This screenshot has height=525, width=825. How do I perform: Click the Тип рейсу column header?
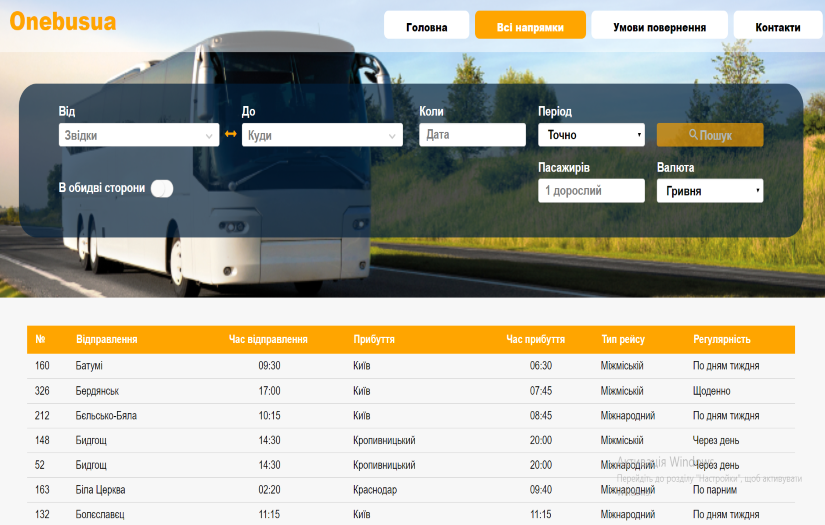(623, 339)
